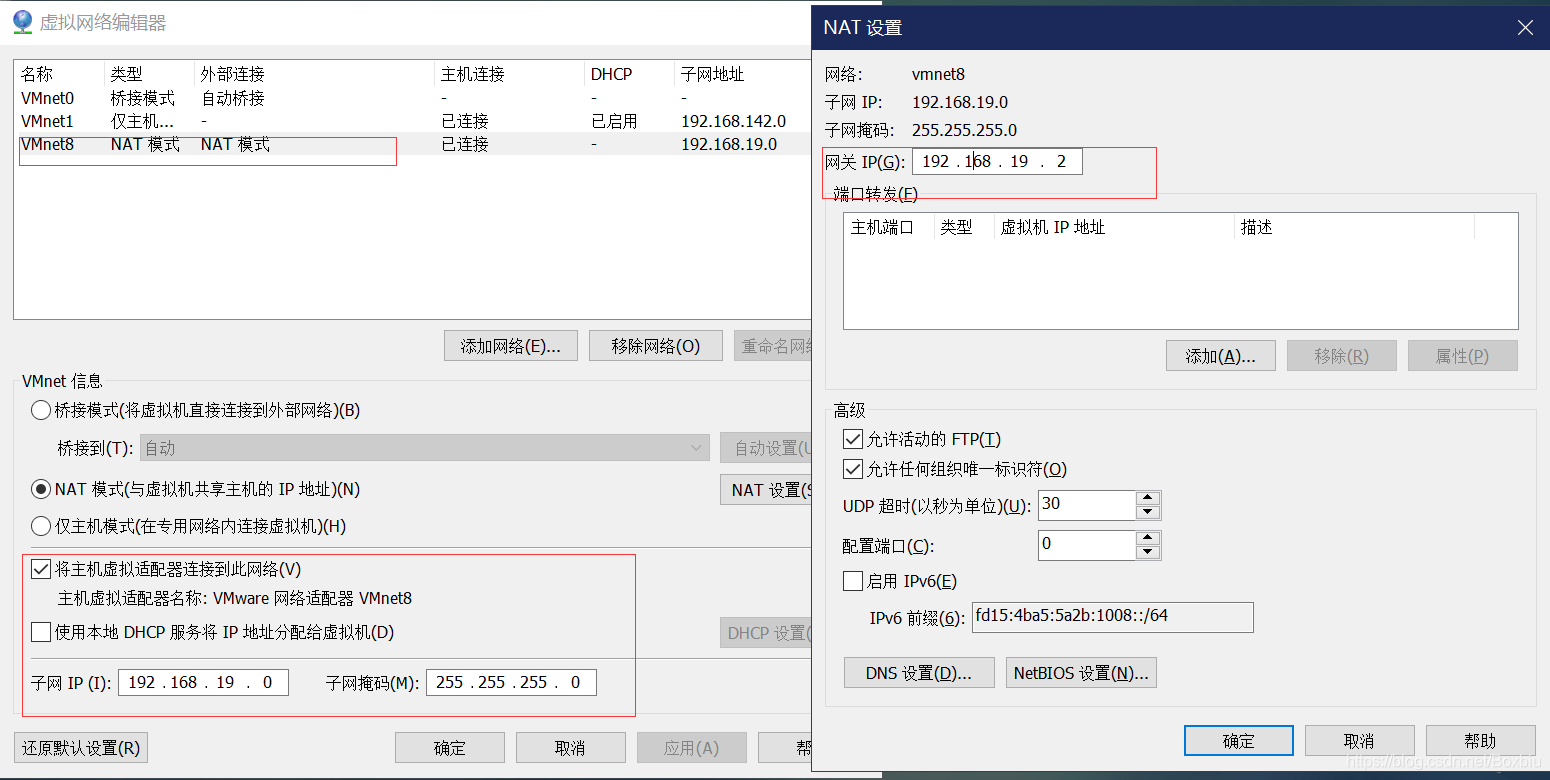Click 移除网络(O) button
The image size is (1550, 780).
point(656,346)
